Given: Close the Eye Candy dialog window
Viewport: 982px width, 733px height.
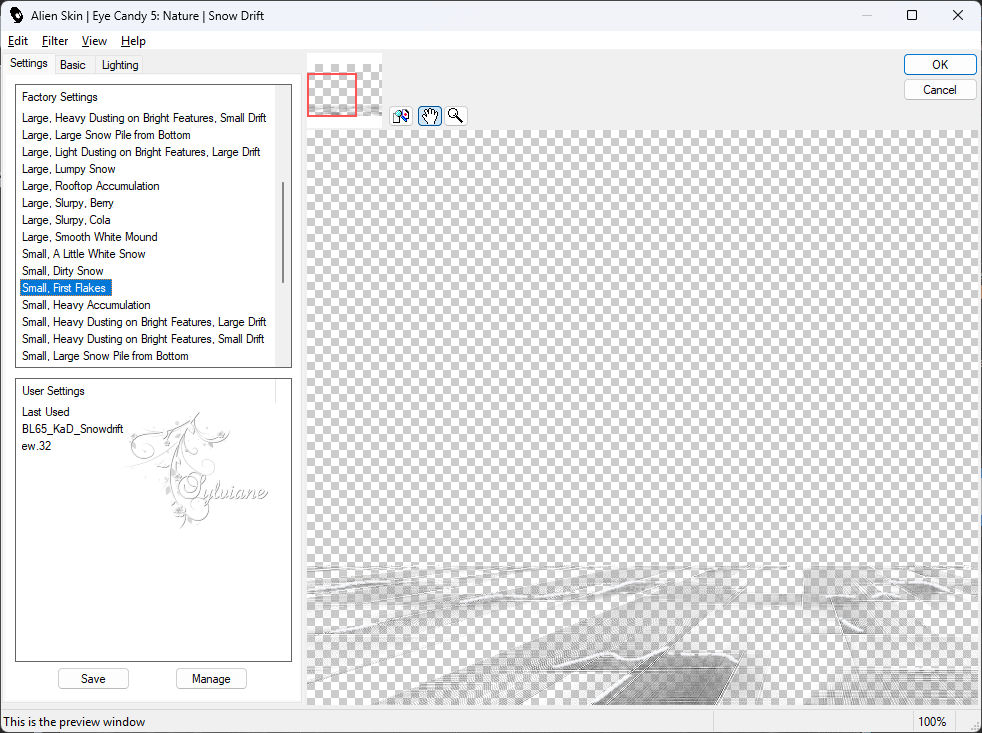Looking at the screenshot, I should (958, 15).
